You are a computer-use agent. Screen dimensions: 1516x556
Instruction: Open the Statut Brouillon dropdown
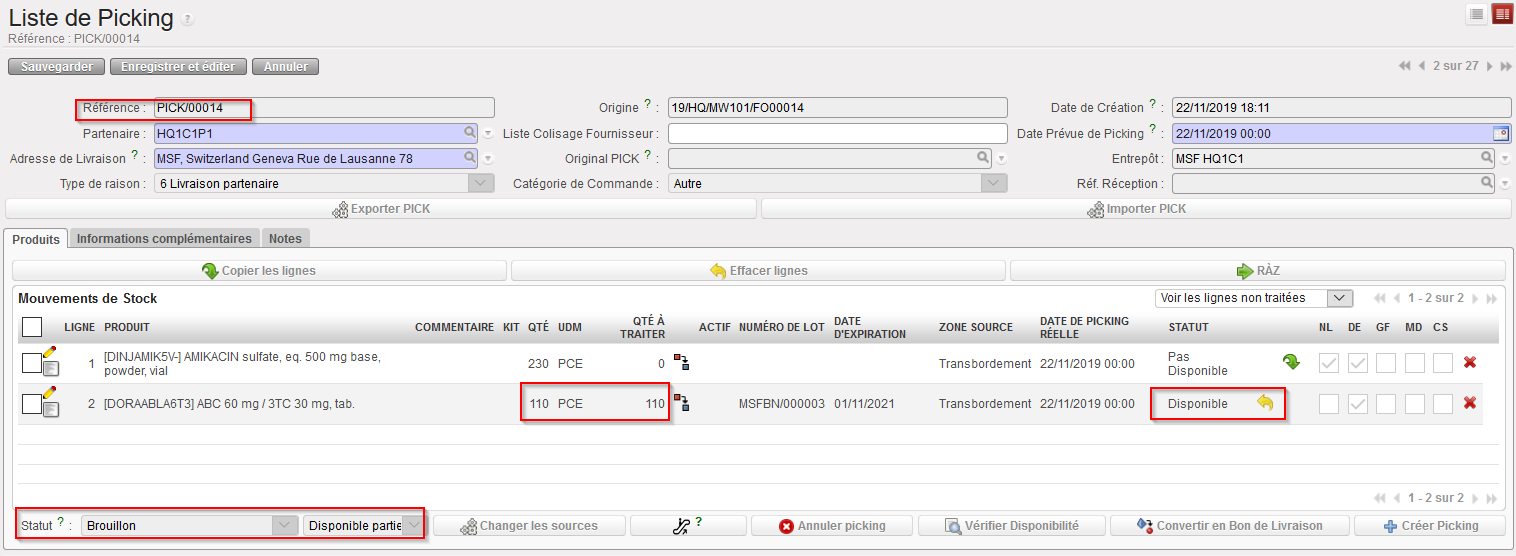285,525
